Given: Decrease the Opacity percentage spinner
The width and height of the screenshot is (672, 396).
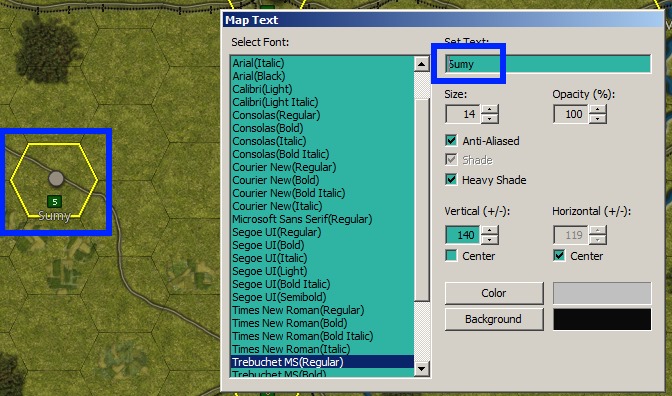Looking at the screenshot, I should click(x=597, y=119).
